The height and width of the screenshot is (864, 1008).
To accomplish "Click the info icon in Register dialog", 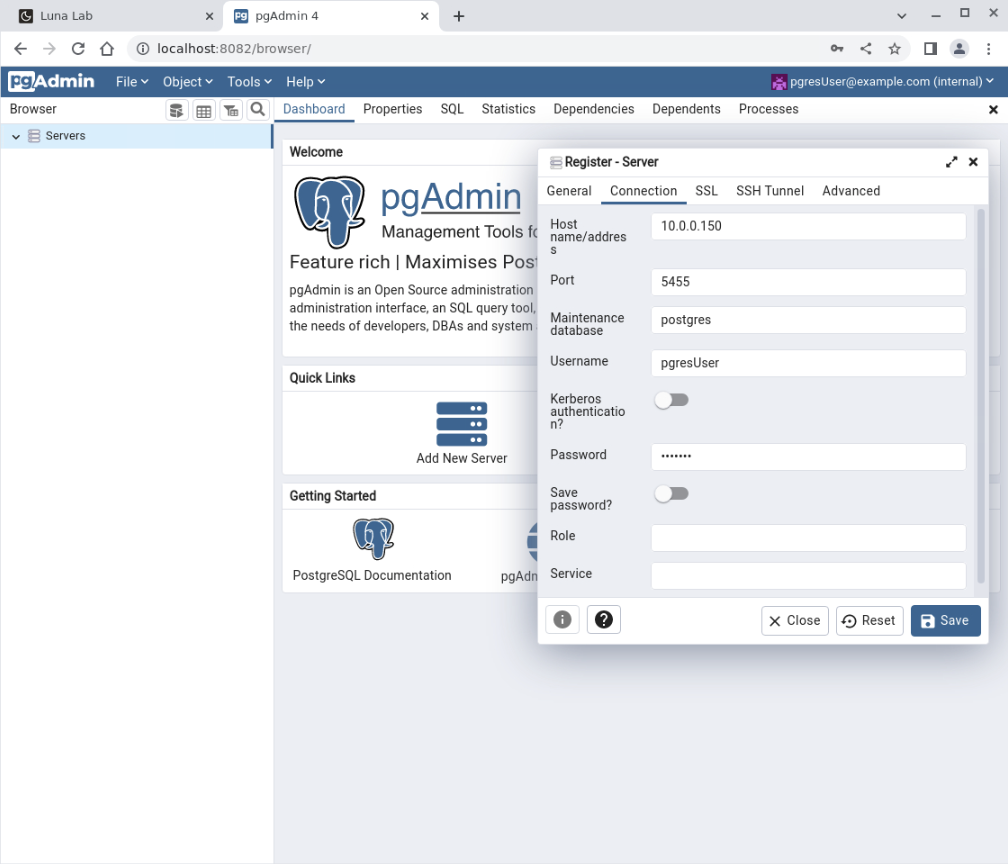I will [x=562, y=620].
